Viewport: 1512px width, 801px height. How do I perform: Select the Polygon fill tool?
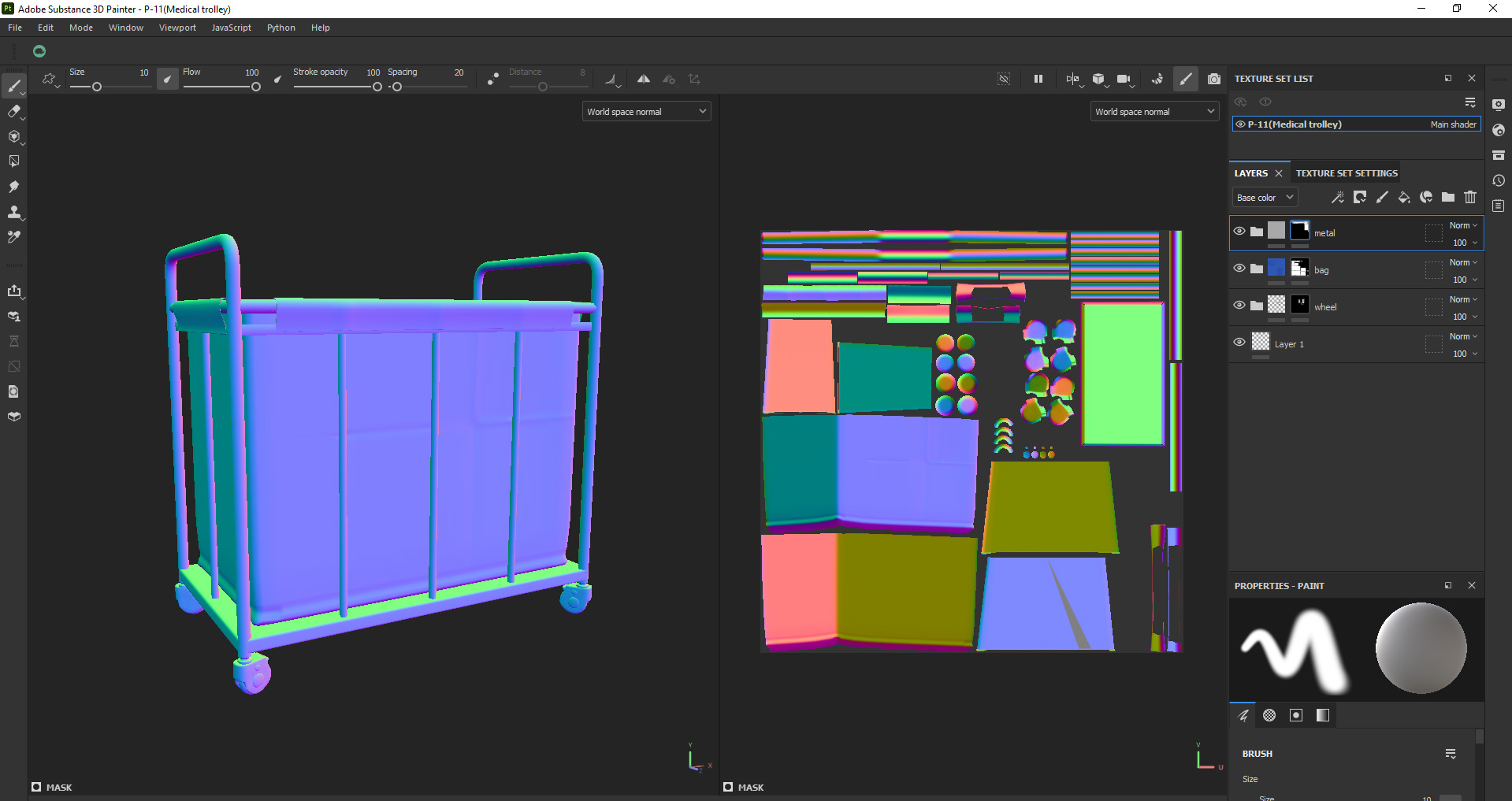tap(14, 161)
